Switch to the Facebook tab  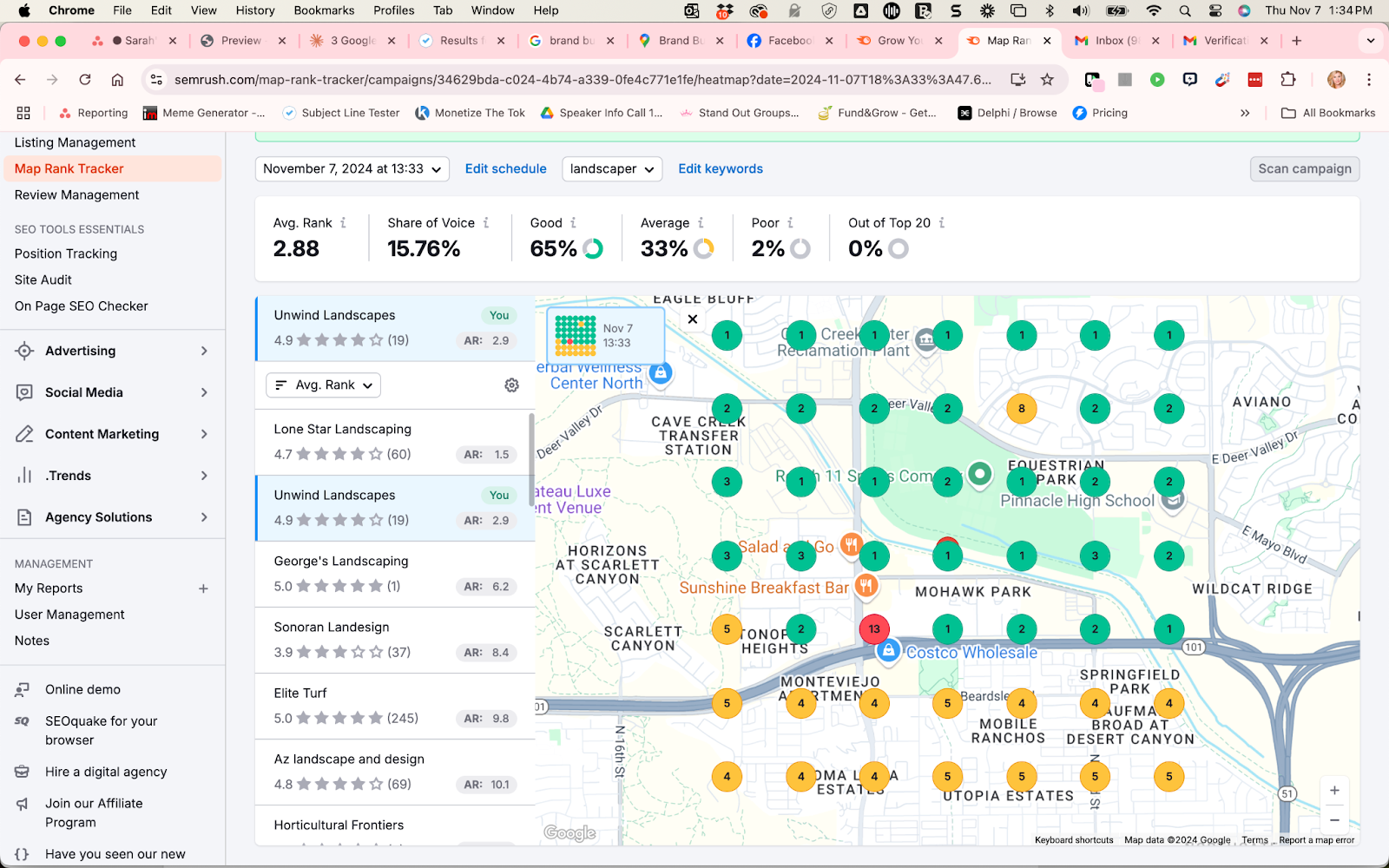coord(790,41)
